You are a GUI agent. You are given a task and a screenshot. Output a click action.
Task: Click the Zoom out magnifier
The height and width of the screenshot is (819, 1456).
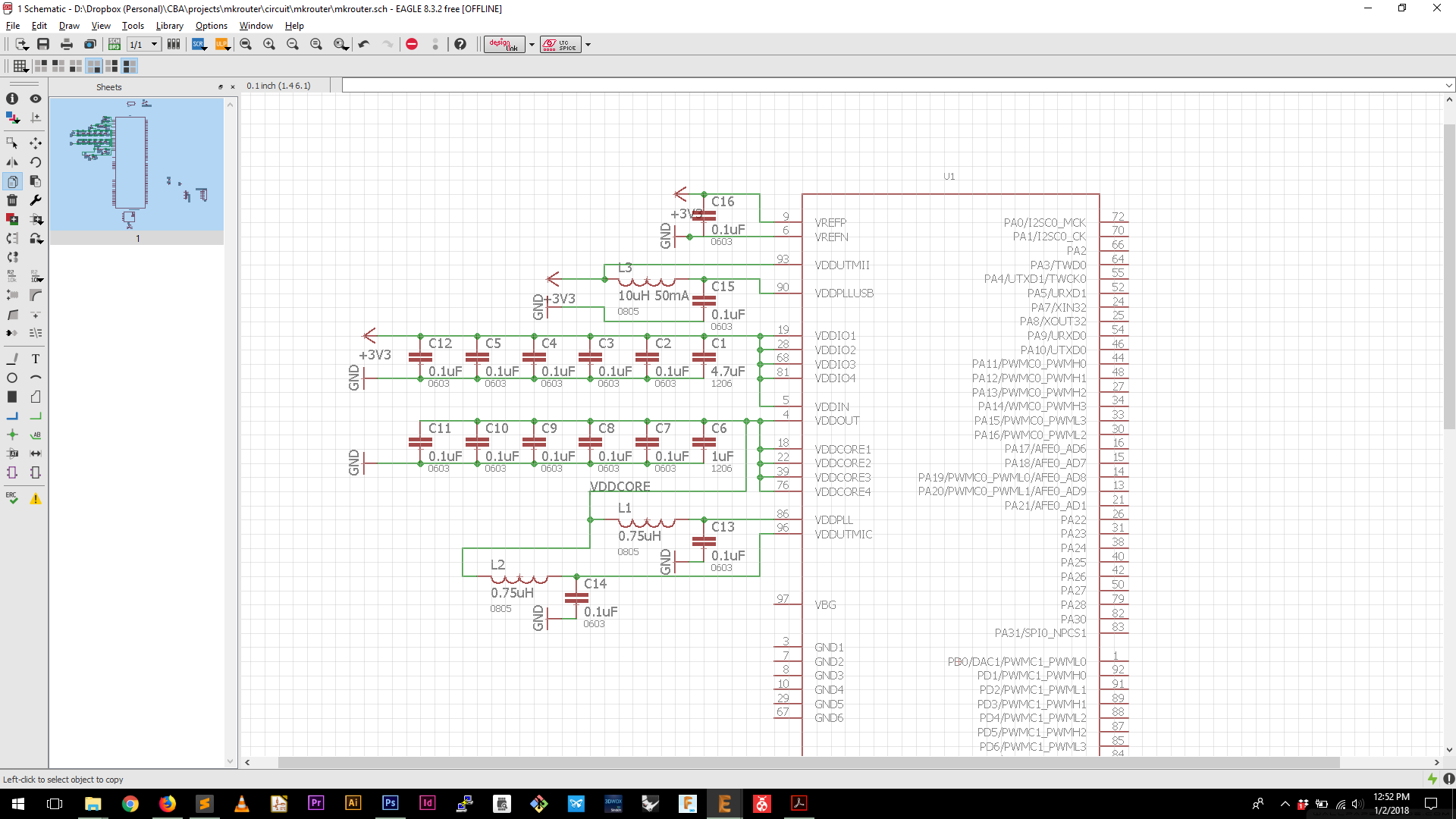(x=293, y=45)
